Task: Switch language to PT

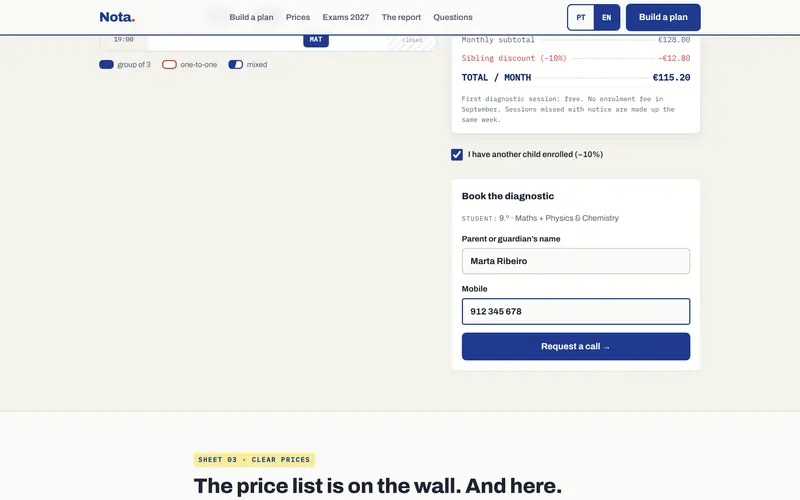Action: [x=581, y=17]
